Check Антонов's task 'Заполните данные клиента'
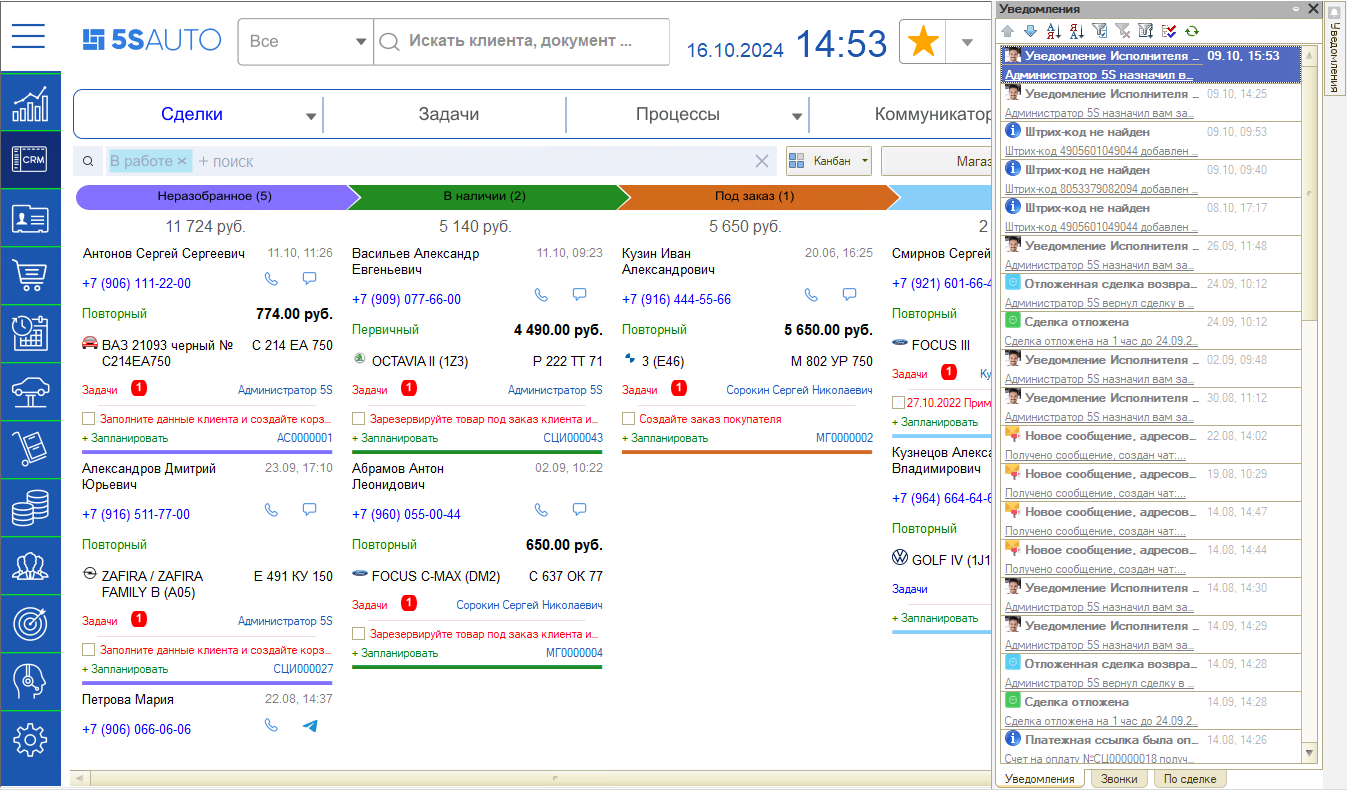Image resolution: width=1347 pixels, height=795 pixels. click(x=89, y=419)
